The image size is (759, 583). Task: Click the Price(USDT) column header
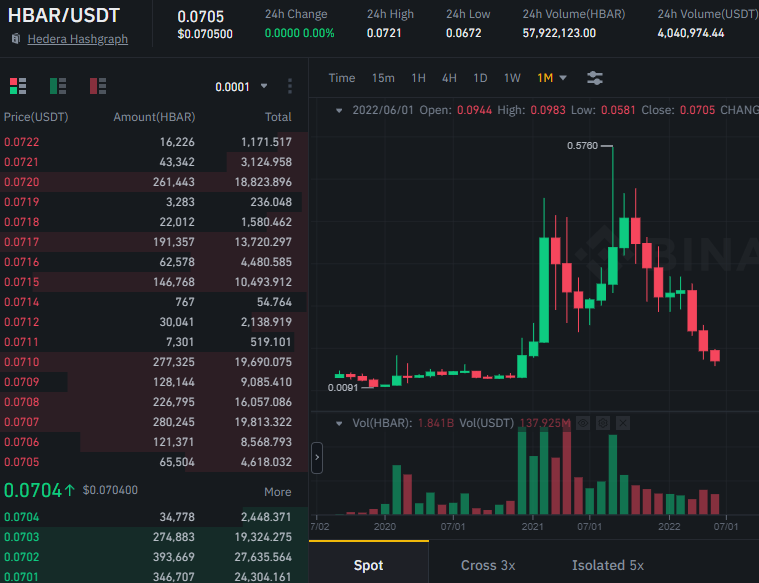(x=36, y=117)
